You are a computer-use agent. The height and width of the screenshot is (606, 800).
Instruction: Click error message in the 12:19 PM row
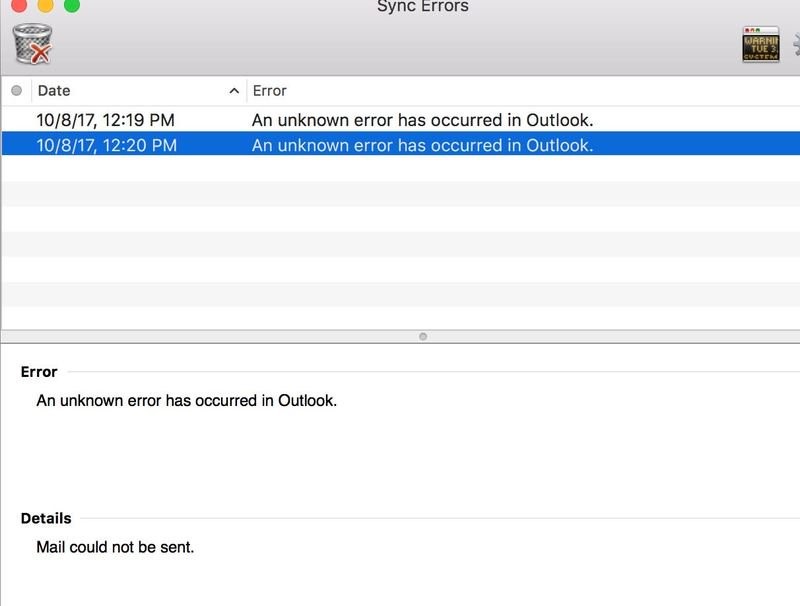[x=422, y=120]
